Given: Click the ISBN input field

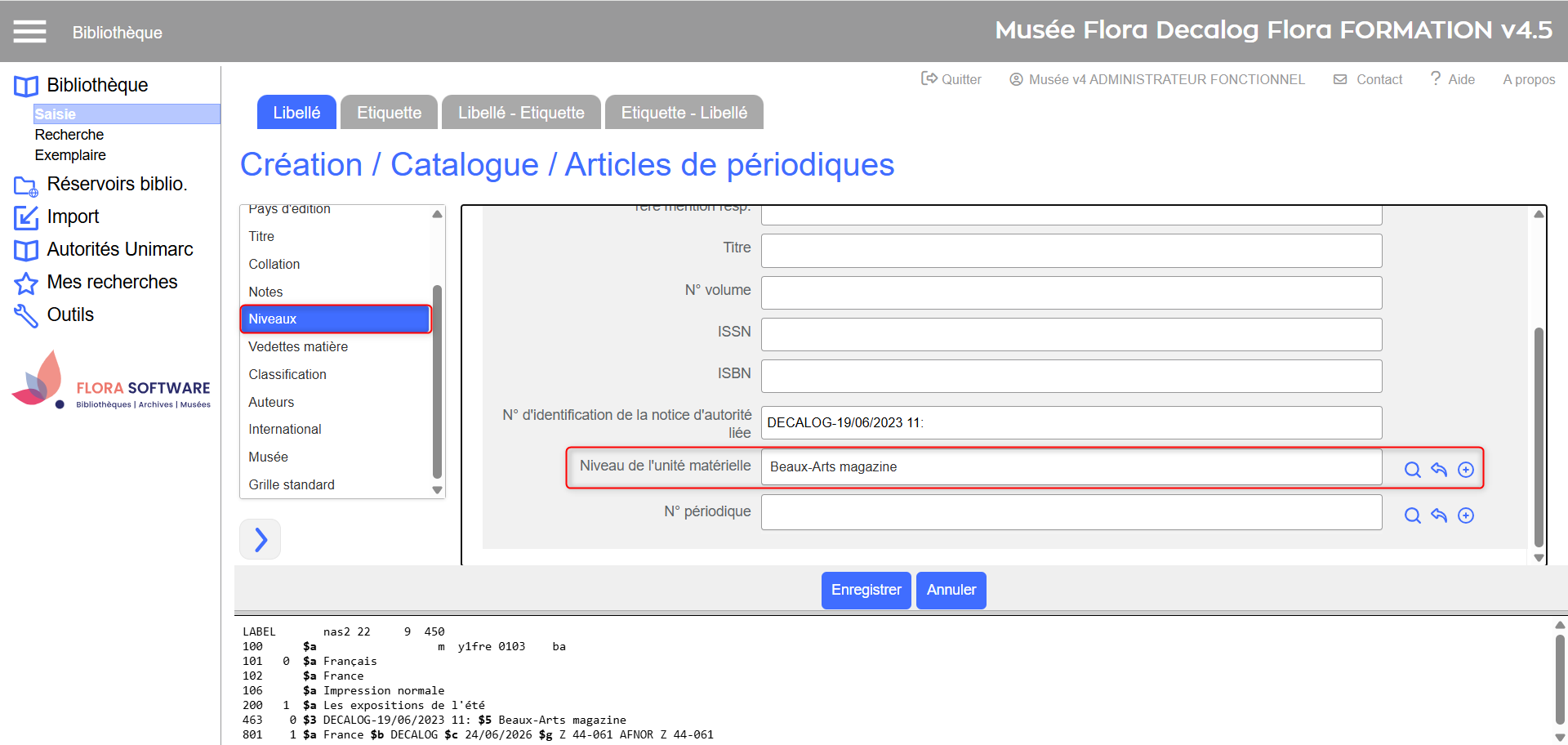Looking at the screenshot, I should click(x=1071, y=376).
